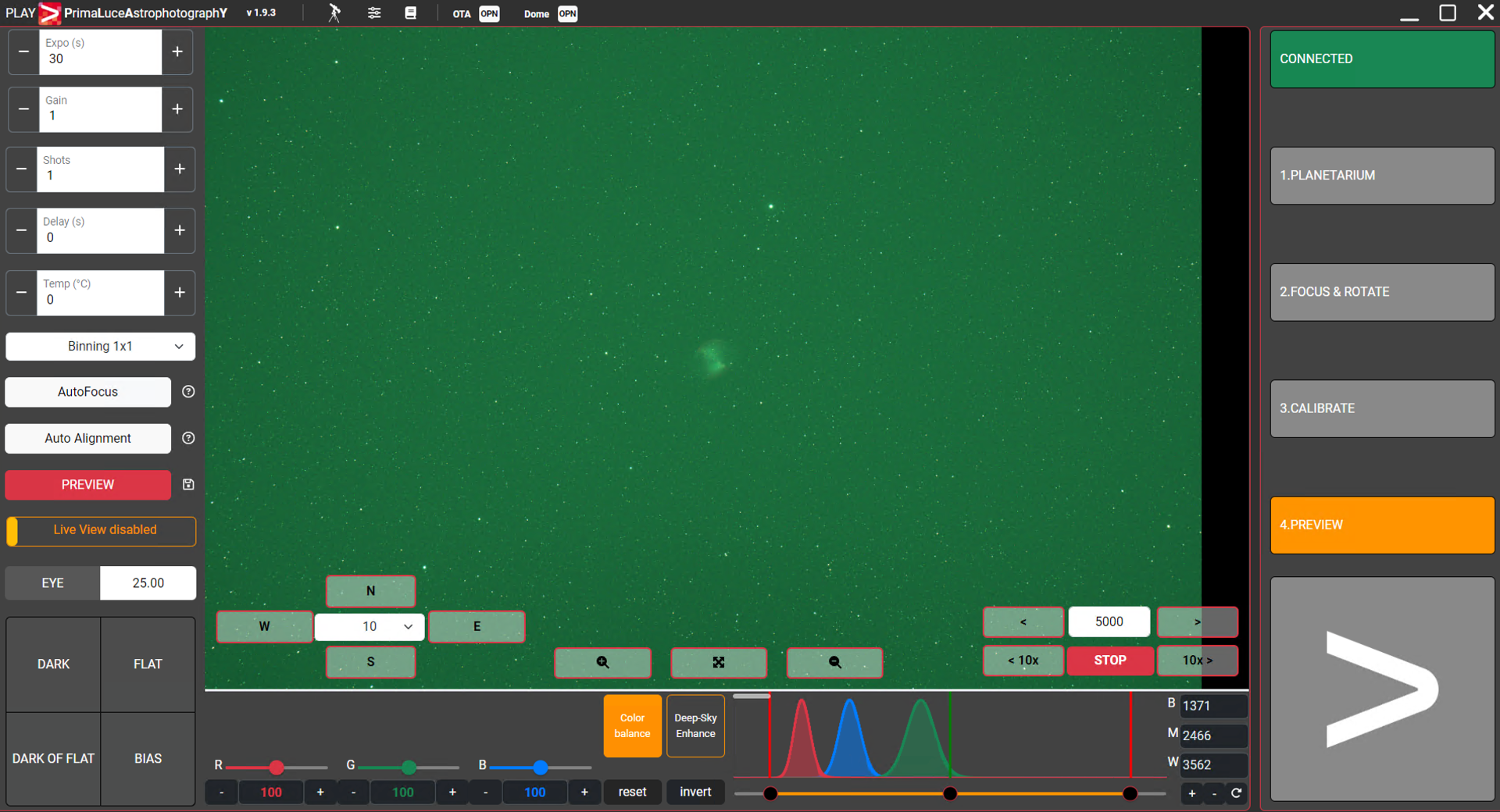This screenshot has width=1500, height=812.
Task: Start Auto Alignment
Action: [87, 438]
